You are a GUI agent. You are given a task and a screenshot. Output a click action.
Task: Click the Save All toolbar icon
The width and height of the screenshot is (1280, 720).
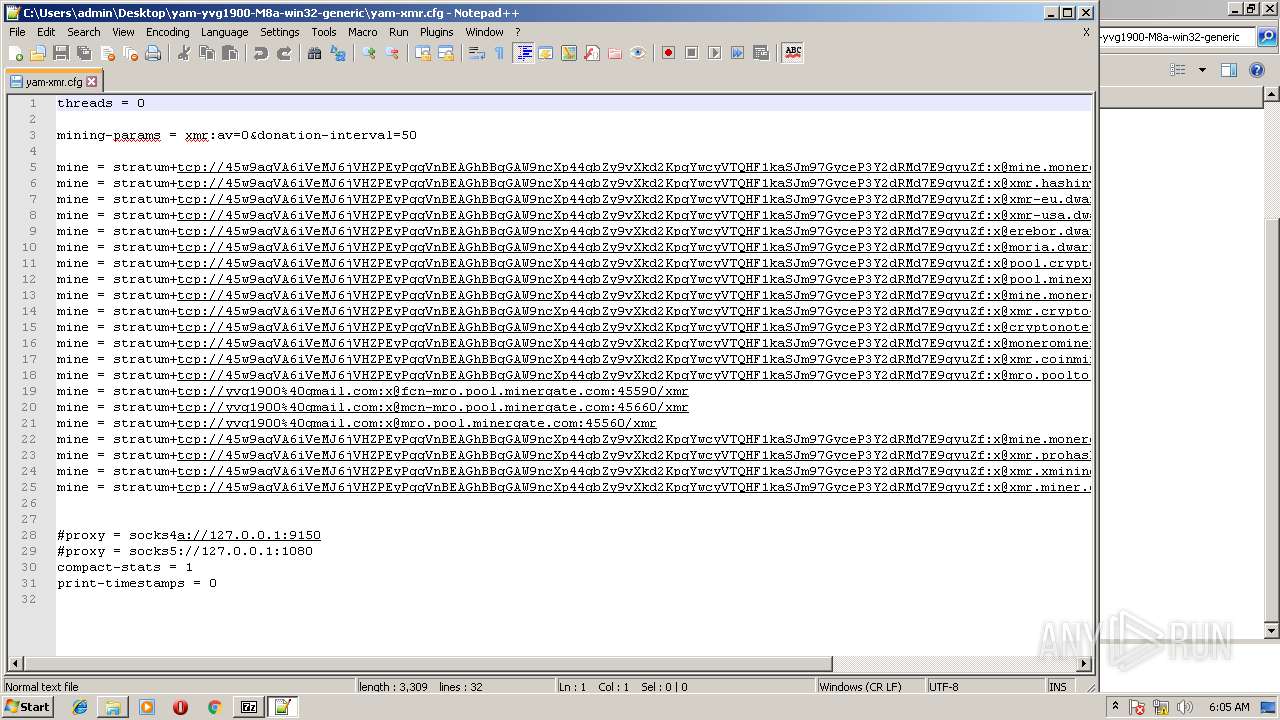pos(84,53)
